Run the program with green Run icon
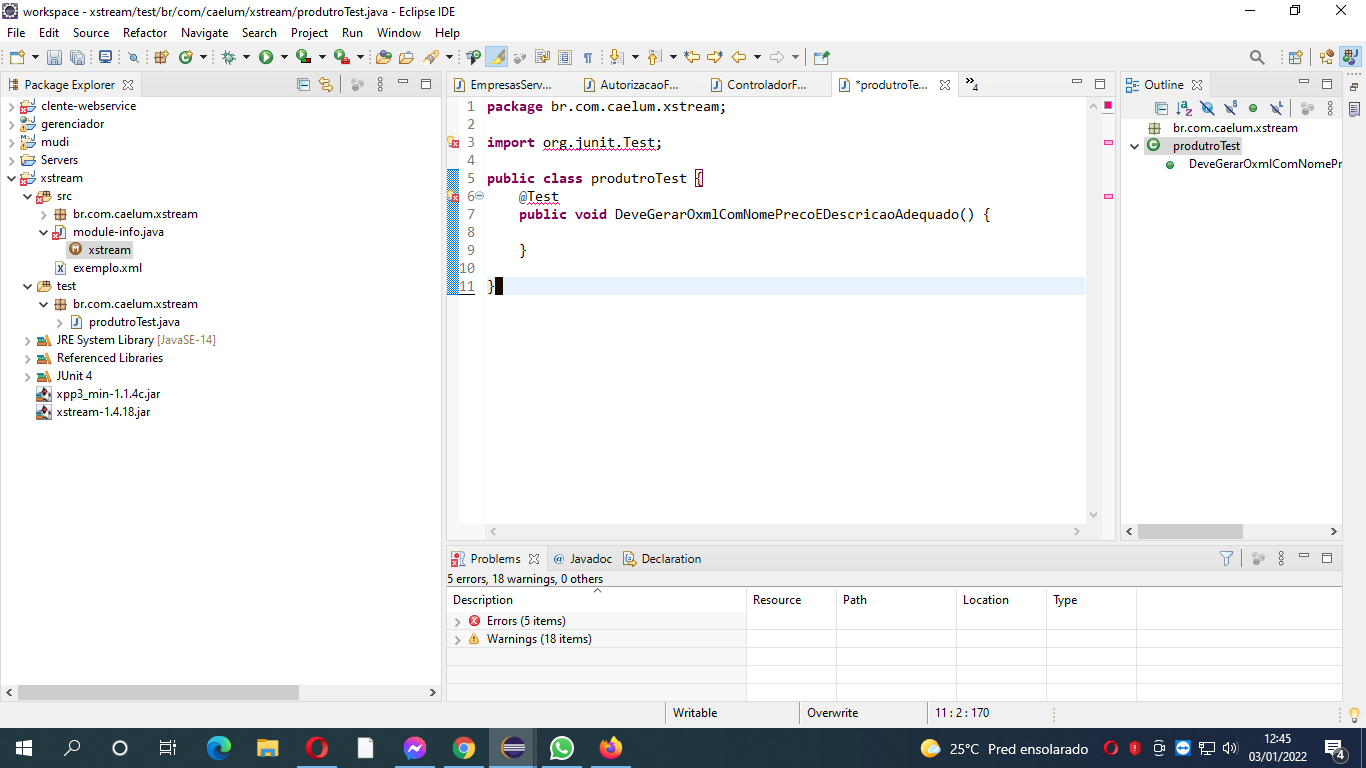This screenshot has width=1366, height=768. point(266,57)
